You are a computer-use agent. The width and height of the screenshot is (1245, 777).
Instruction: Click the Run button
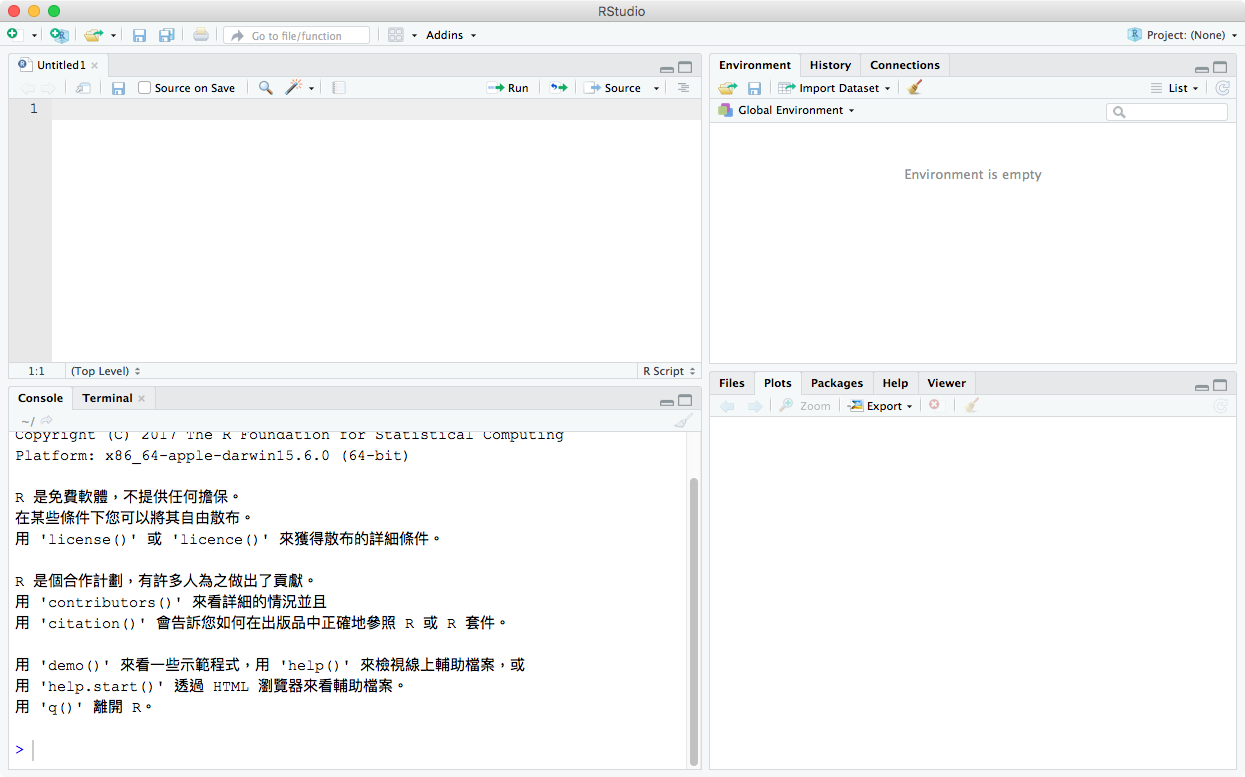point(508,88)
